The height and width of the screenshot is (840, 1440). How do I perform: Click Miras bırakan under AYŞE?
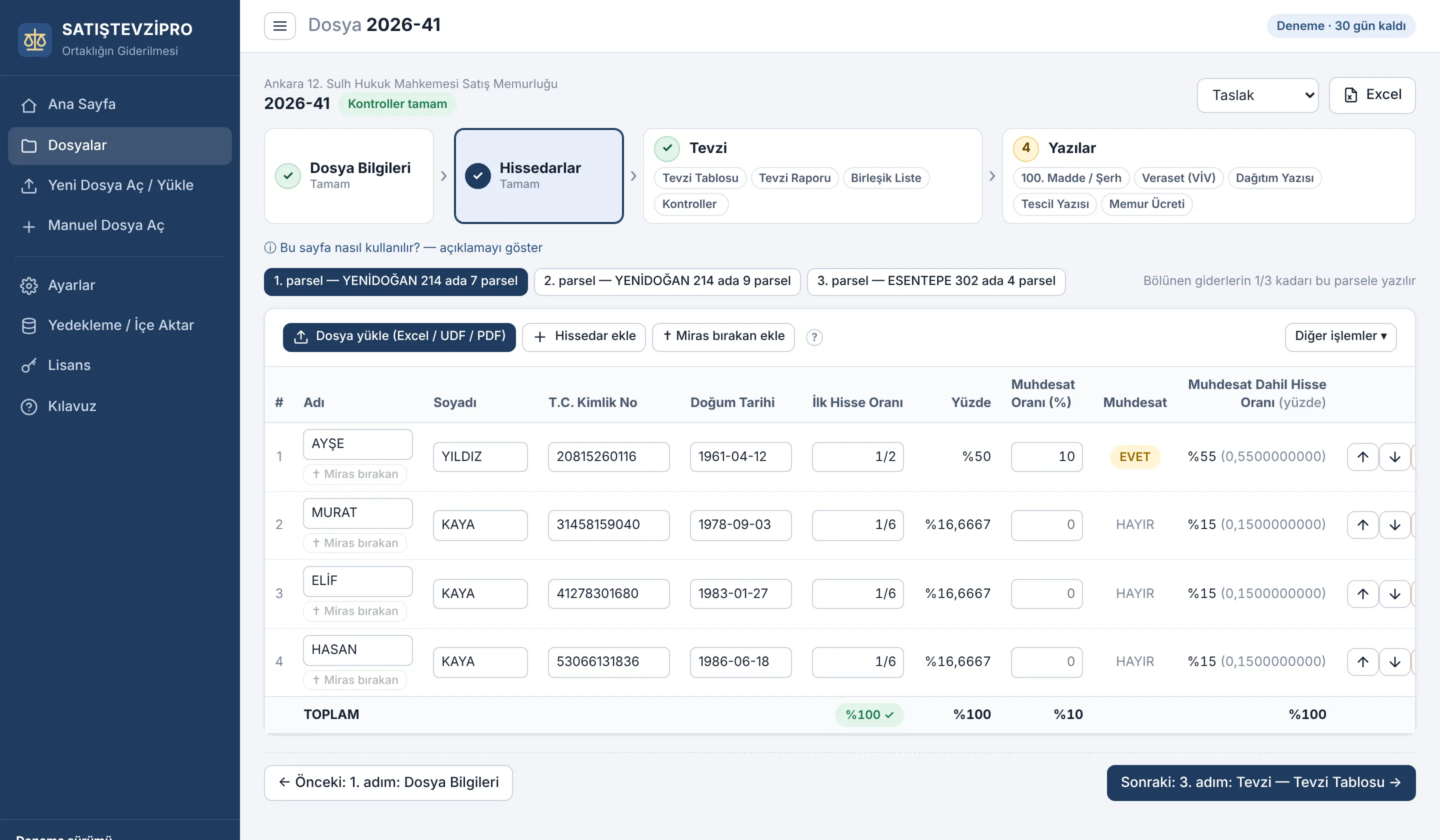[x=355, y=474]
